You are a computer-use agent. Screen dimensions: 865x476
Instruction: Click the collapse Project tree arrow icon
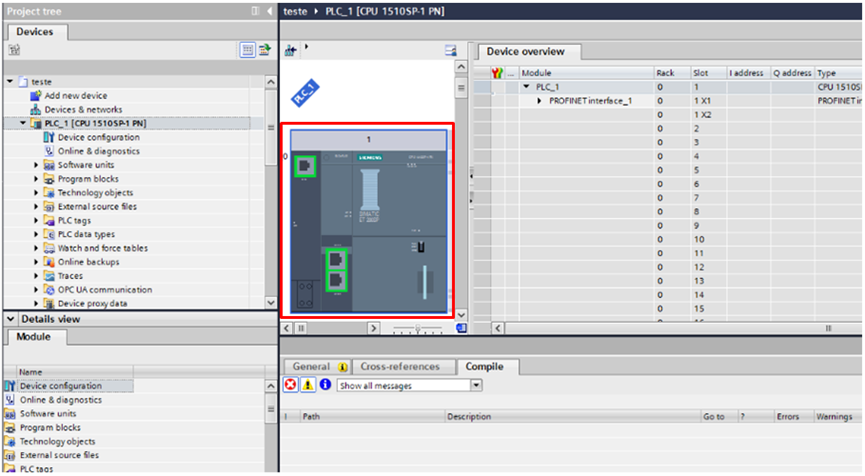coord(269,11)
